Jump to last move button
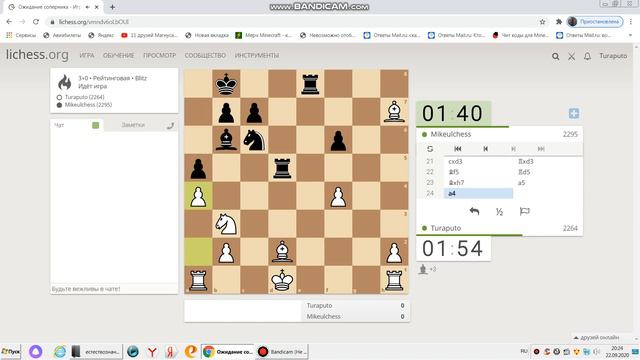The height and width of the screenshot is (360, 640). tap(541, 149)
